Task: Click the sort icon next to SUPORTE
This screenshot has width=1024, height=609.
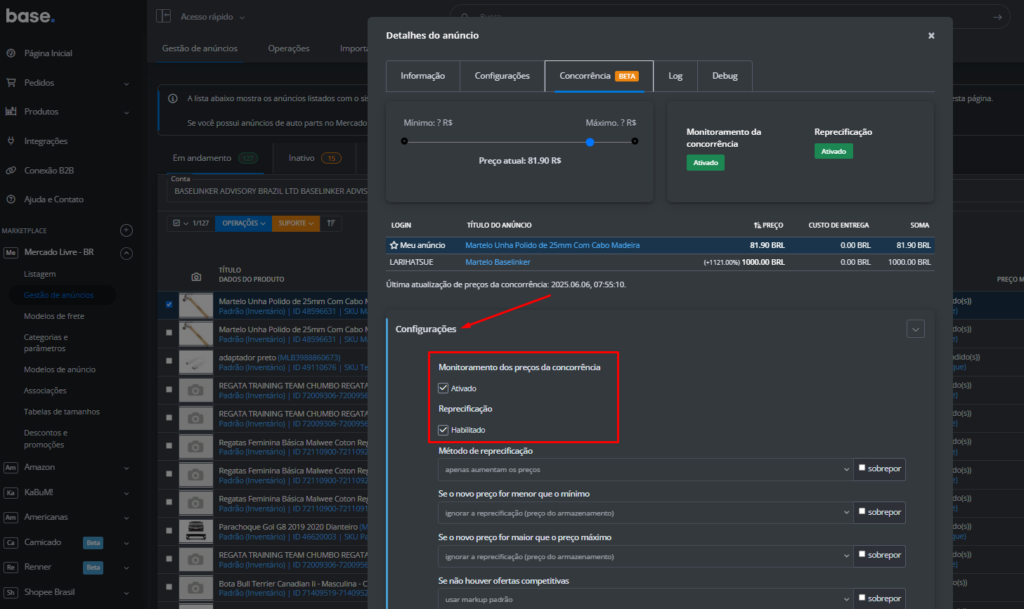Action: pos(331,223)
